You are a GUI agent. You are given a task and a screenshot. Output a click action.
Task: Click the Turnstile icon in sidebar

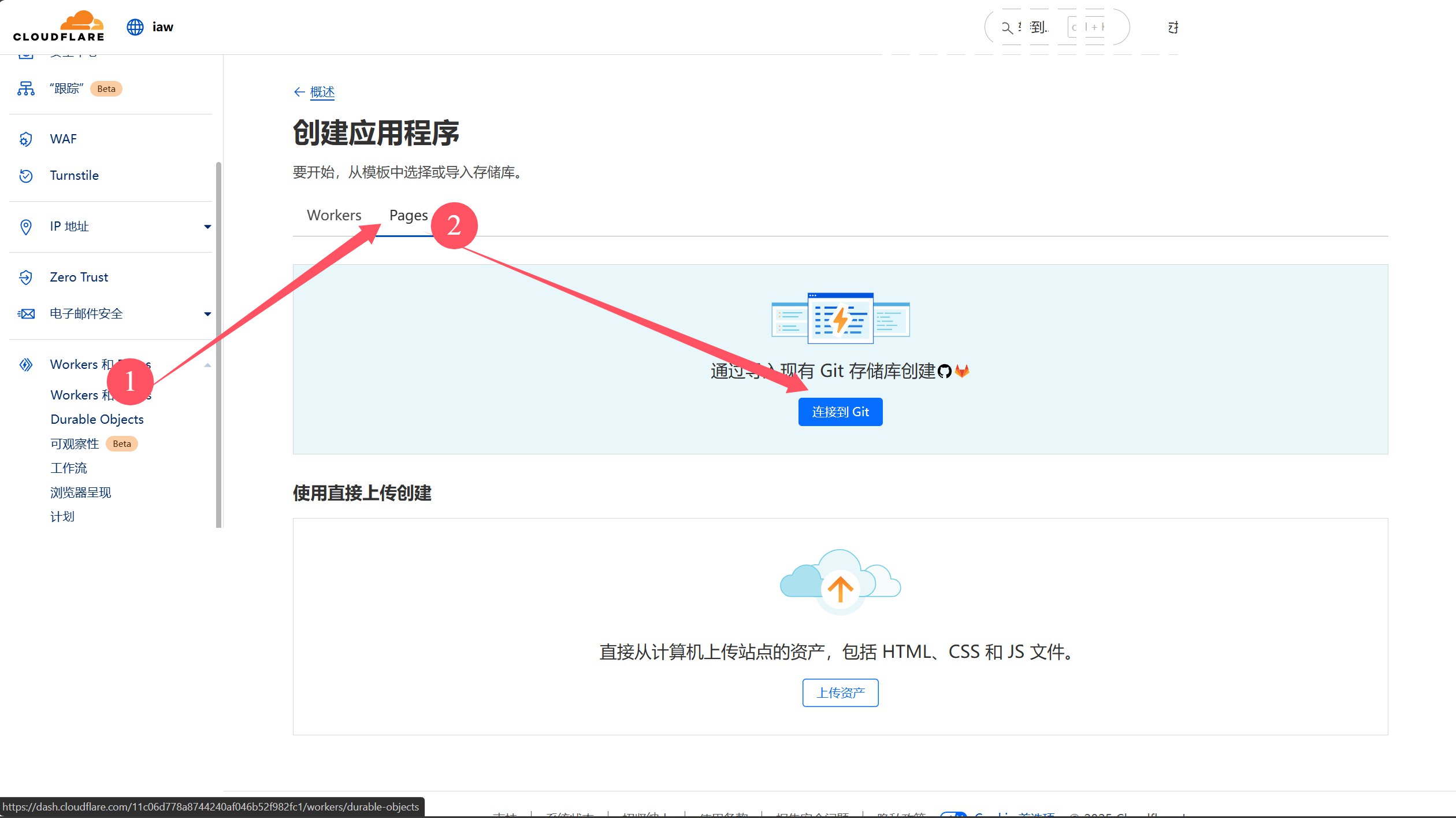(x=25, y=176)
